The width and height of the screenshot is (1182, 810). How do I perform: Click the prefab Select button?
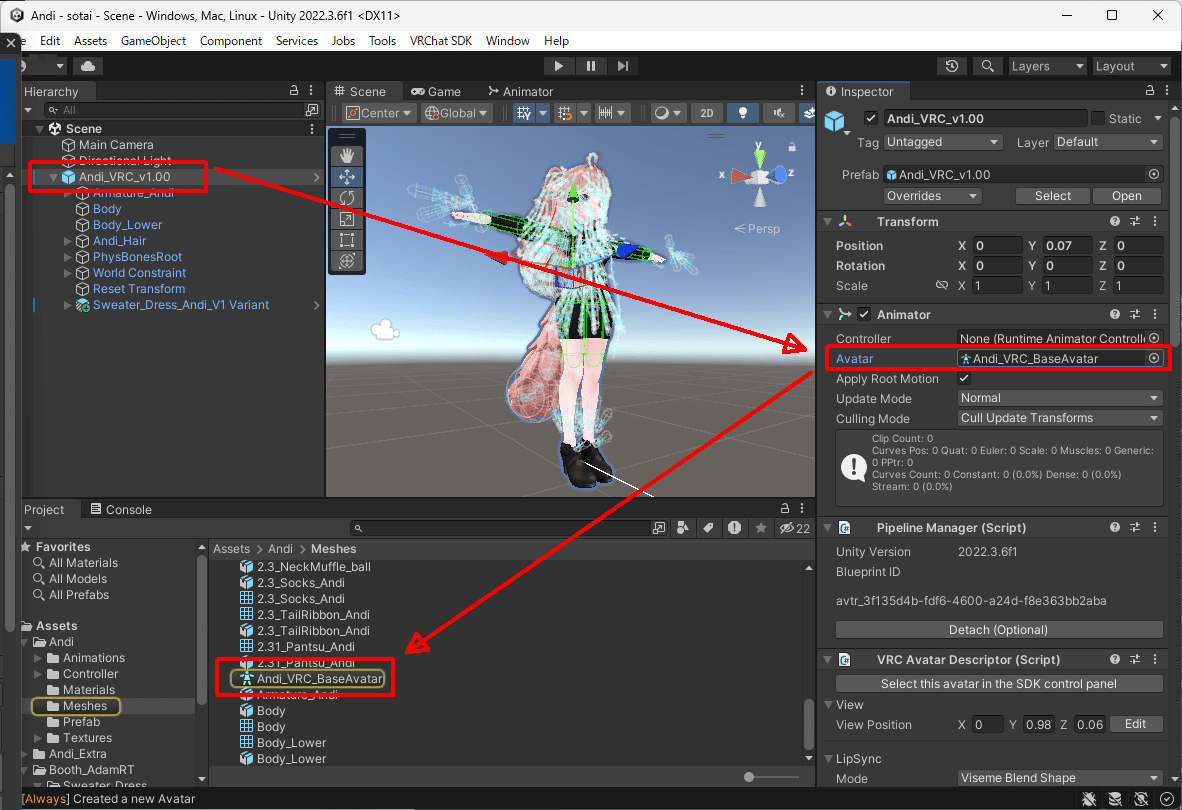point(1052,196)
